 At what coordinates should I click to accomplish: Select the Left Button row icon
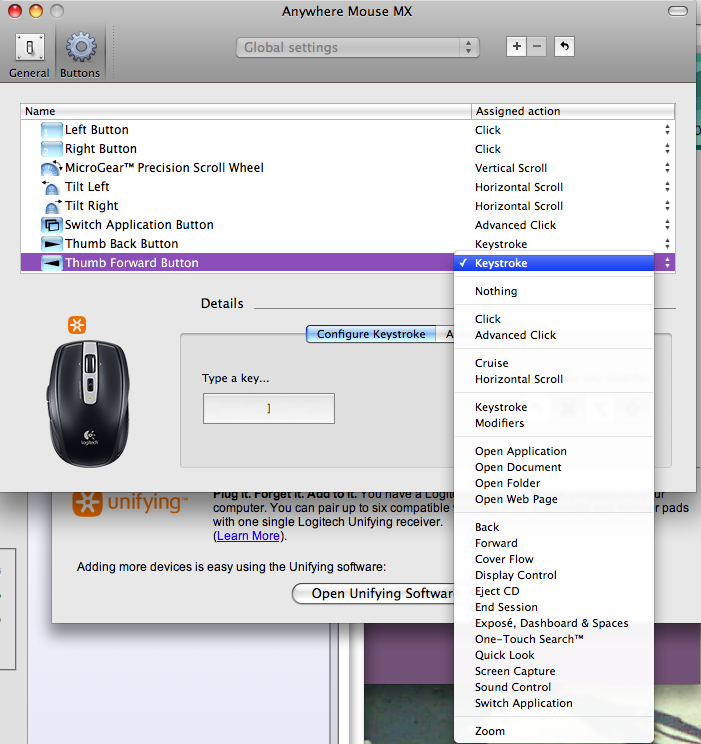51,130
